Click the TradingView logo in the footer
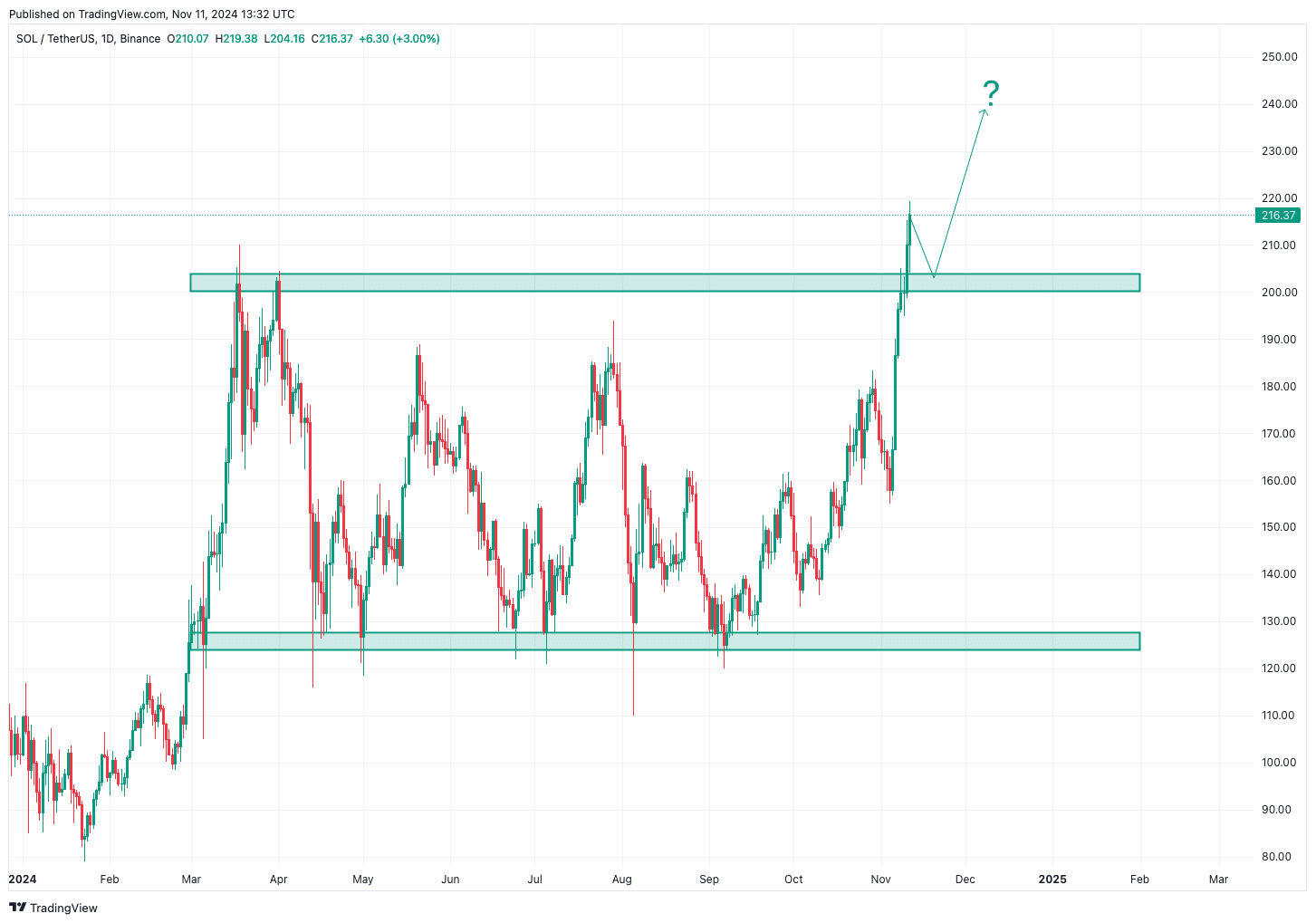 tap(53, 908)
